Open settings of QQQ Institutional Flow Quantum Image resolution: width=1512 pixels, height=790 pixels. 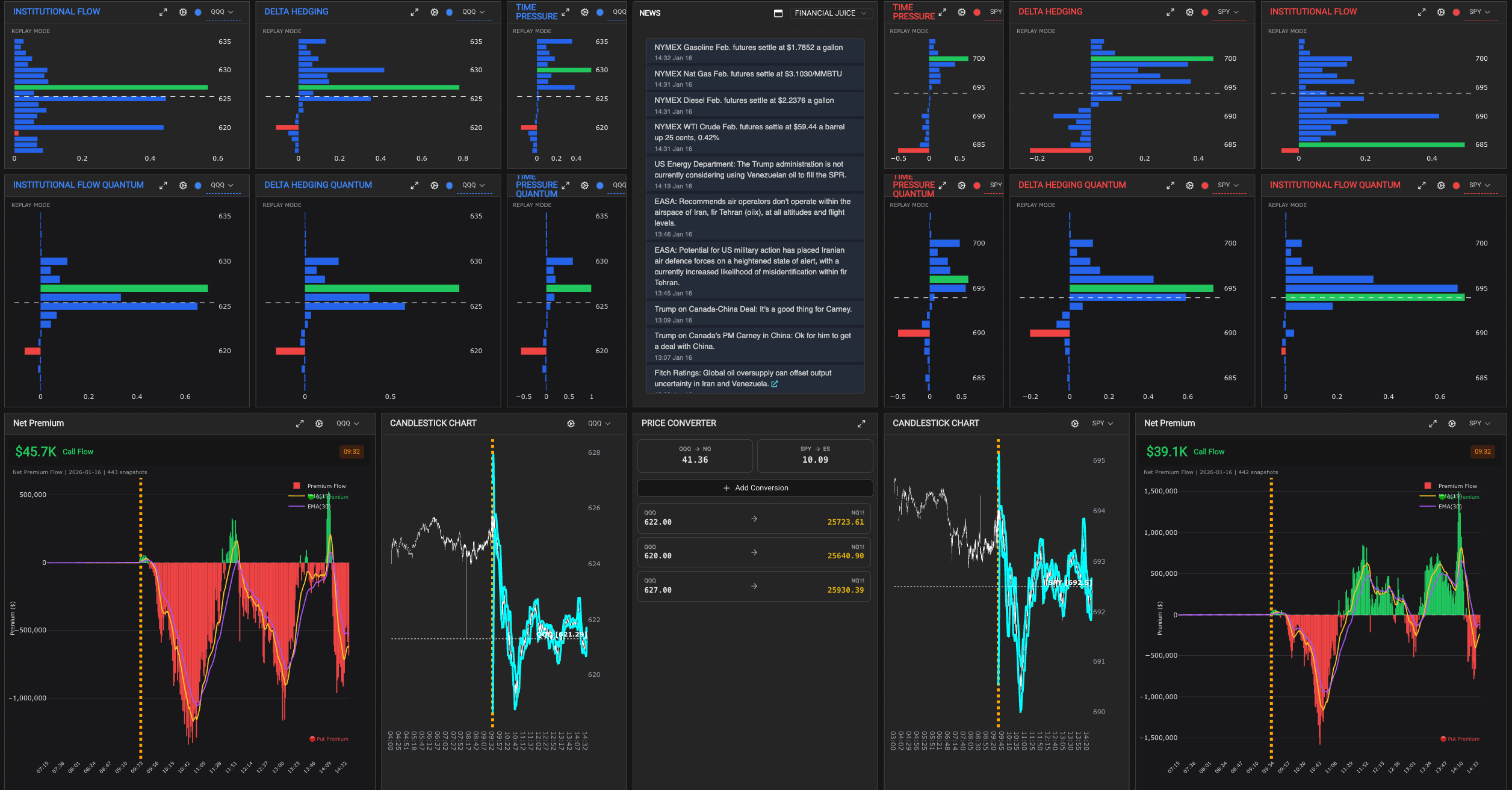(x=183, y=185)
